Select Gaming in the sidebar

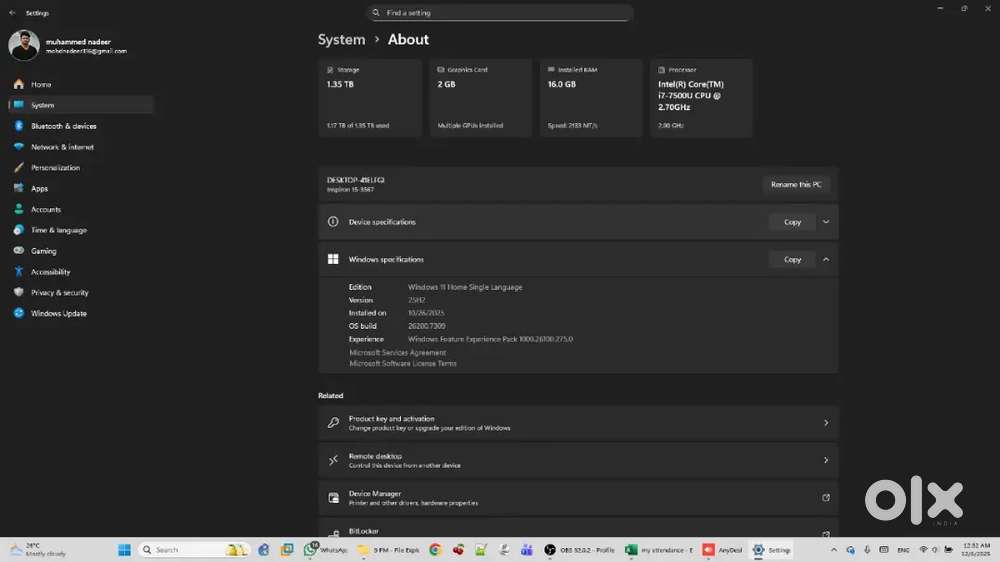pyautogui.click(x=43, y=251)
